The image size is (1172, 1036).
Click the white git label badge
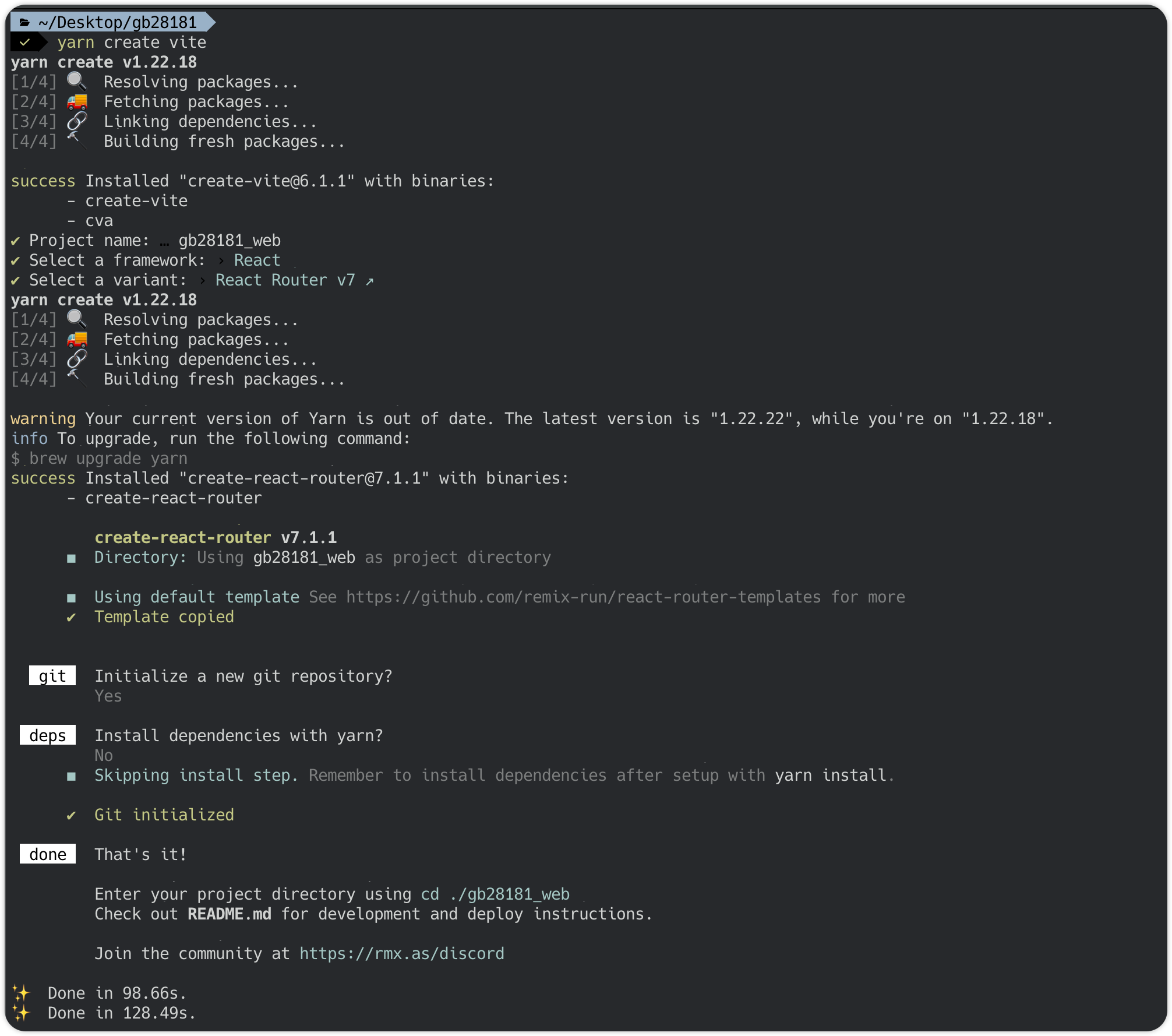tap(52, 676)
